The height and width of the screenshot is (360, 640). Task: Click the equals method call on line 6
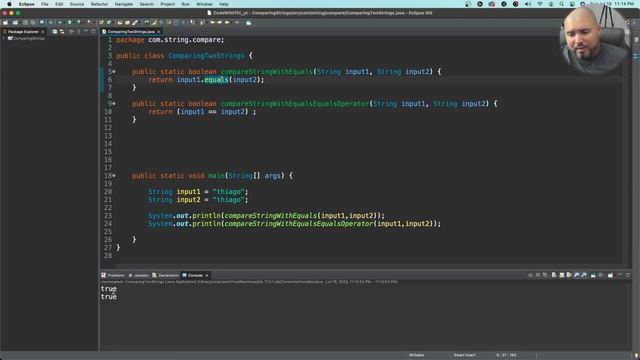click(x=216, y=80)
